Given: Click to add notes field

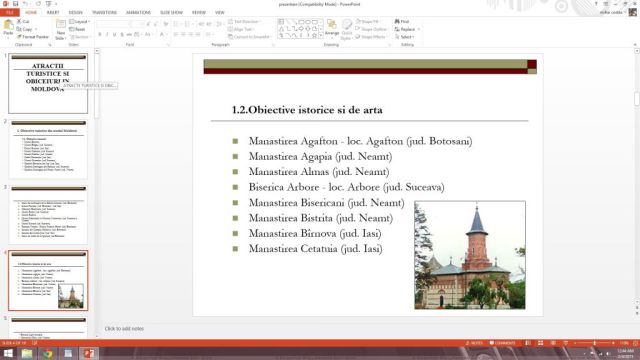Looking at the screenshot, I should 124,328.
